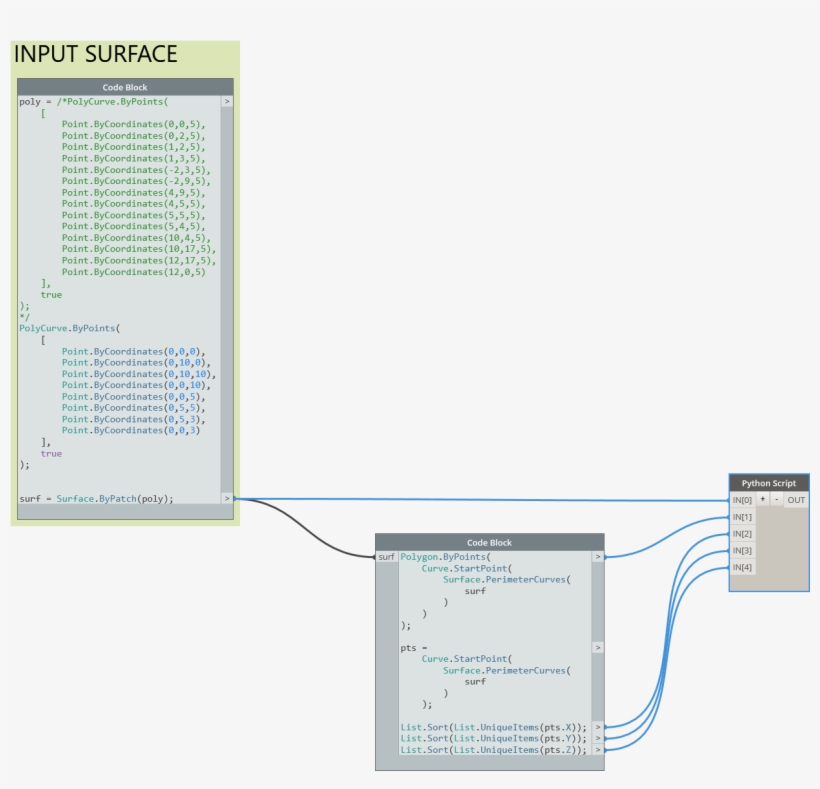Screen dimensions: 820x789
Task: Select the pts.X sorted list output port
Action: click(597, 726)
